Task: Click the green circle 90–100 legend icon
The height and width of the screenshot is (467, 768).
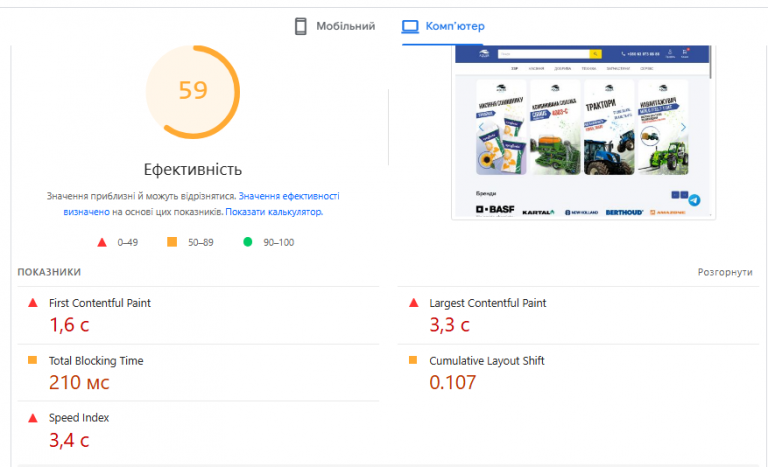Action: point(246,242)
